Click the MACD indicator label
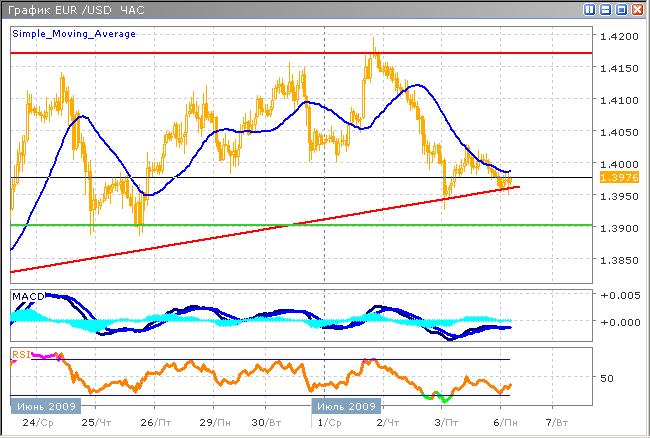Viewport: 650px width, 438px height. click(x=25, y=298)
